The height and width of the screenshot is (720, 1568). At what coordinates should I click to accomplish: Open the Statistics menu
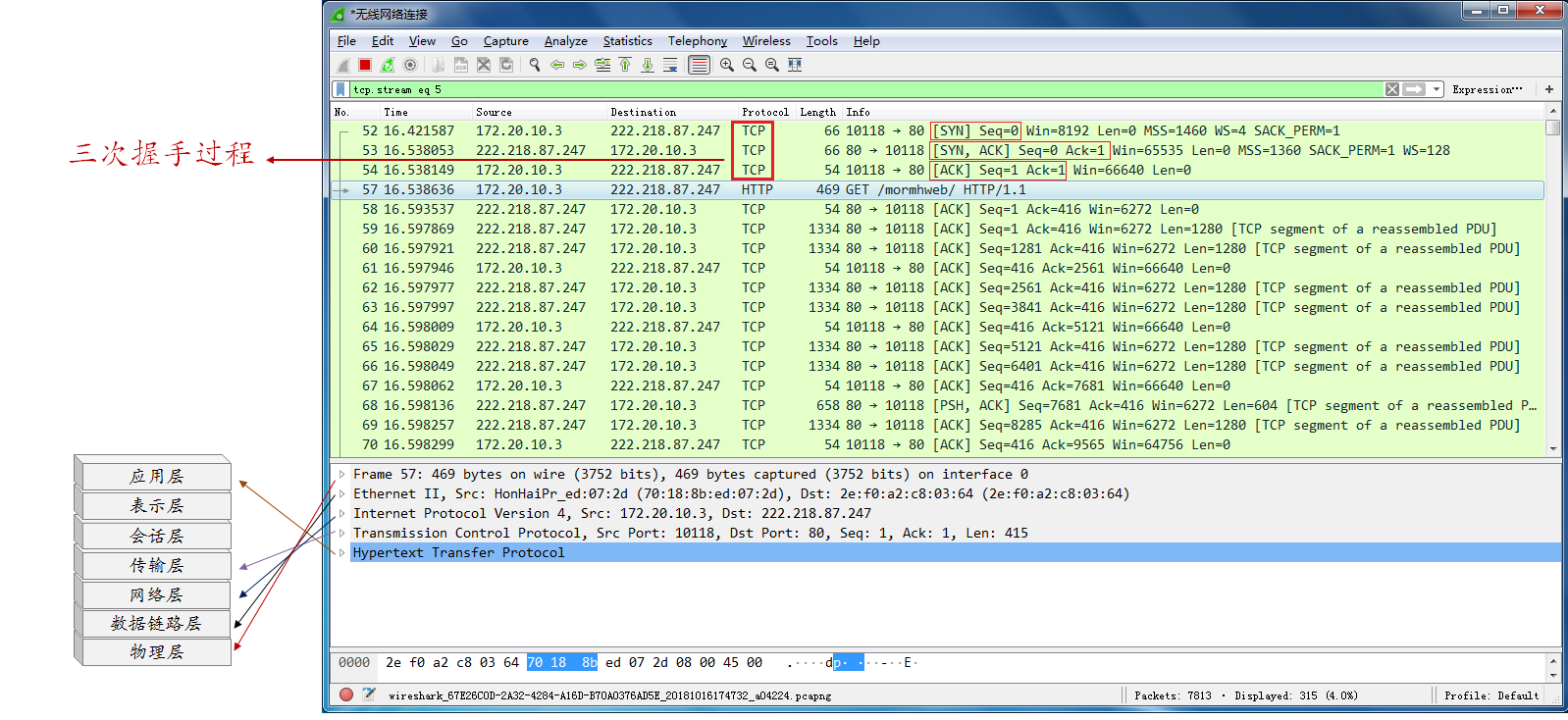click(627, 41)
